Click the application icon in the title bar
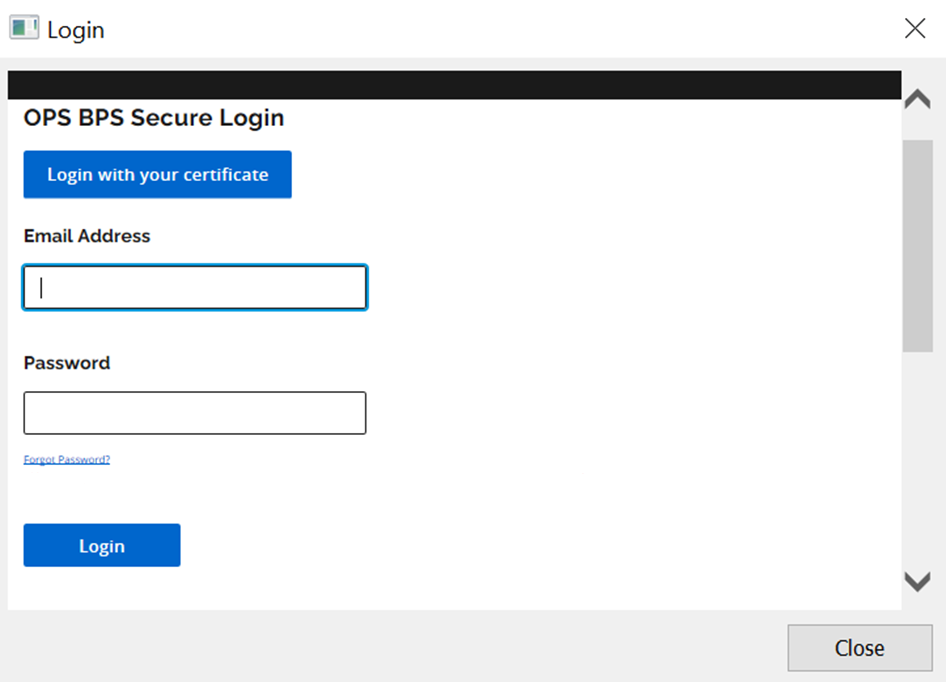 (24, 28)
